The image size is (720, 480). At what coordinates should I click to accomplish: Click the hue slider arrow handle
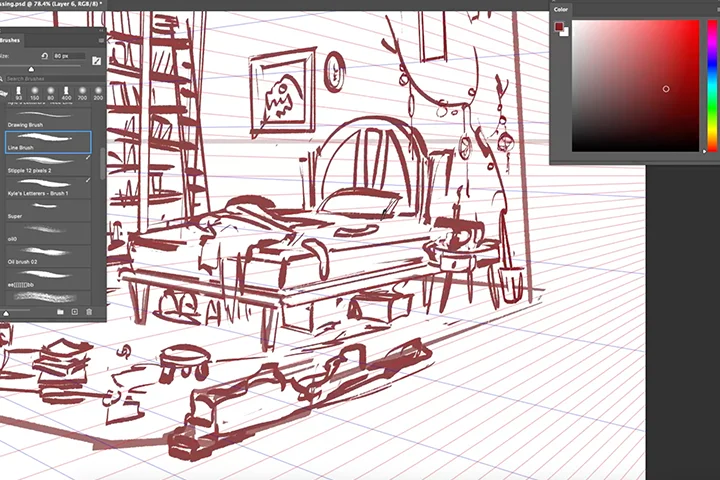pos(705,151)
